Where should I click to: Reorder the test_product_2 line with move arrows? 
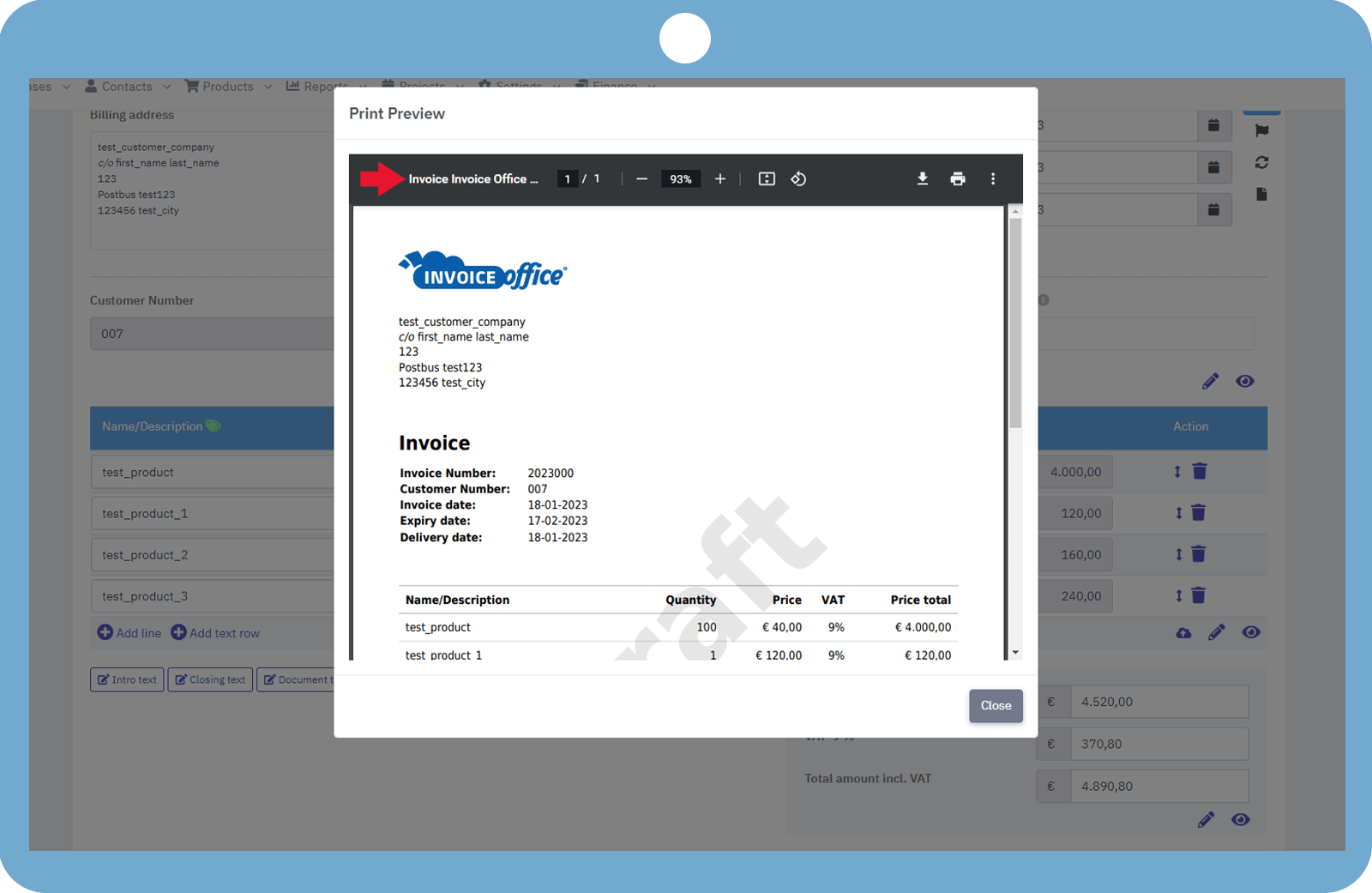coord(1178,553)
